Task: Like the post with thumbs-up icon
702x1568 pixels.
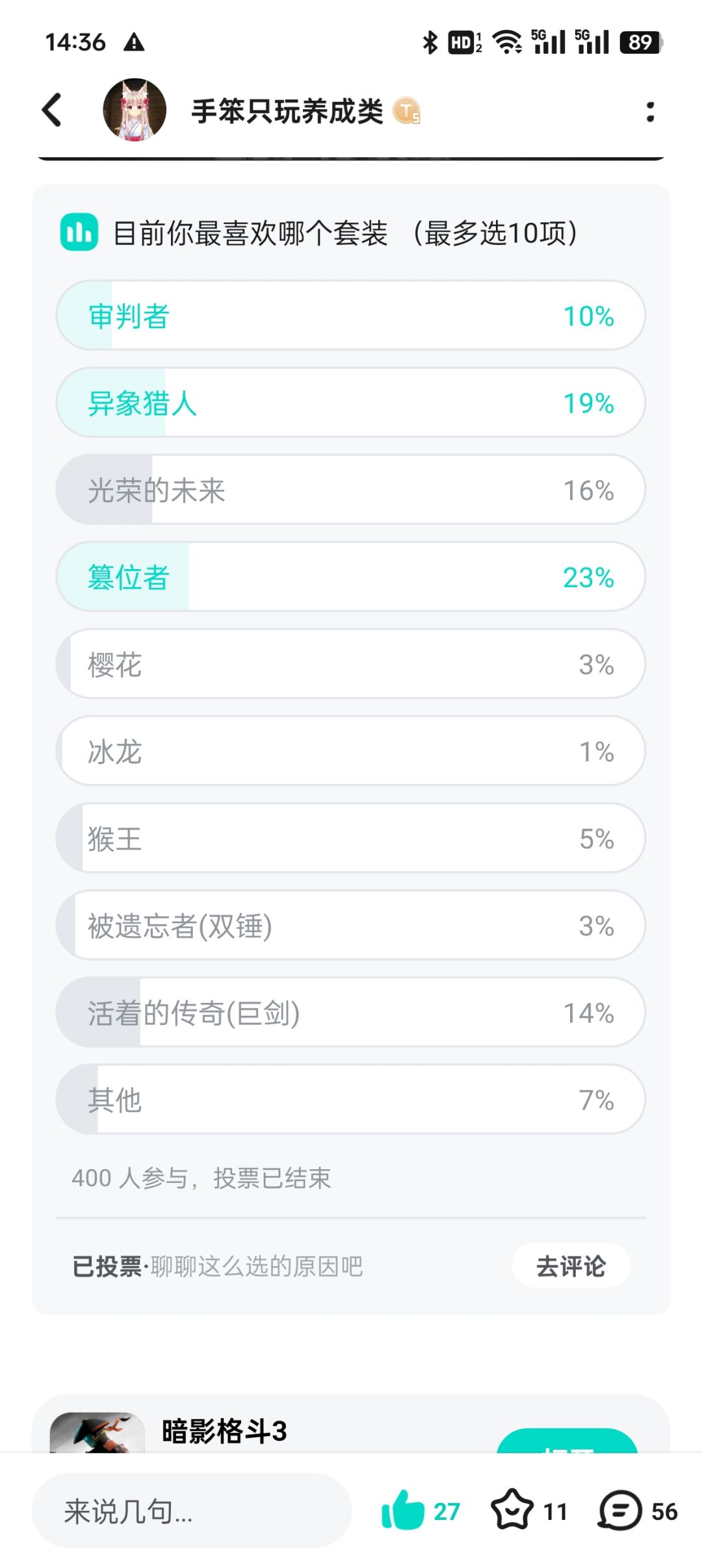Action: tap(403, 1510)
